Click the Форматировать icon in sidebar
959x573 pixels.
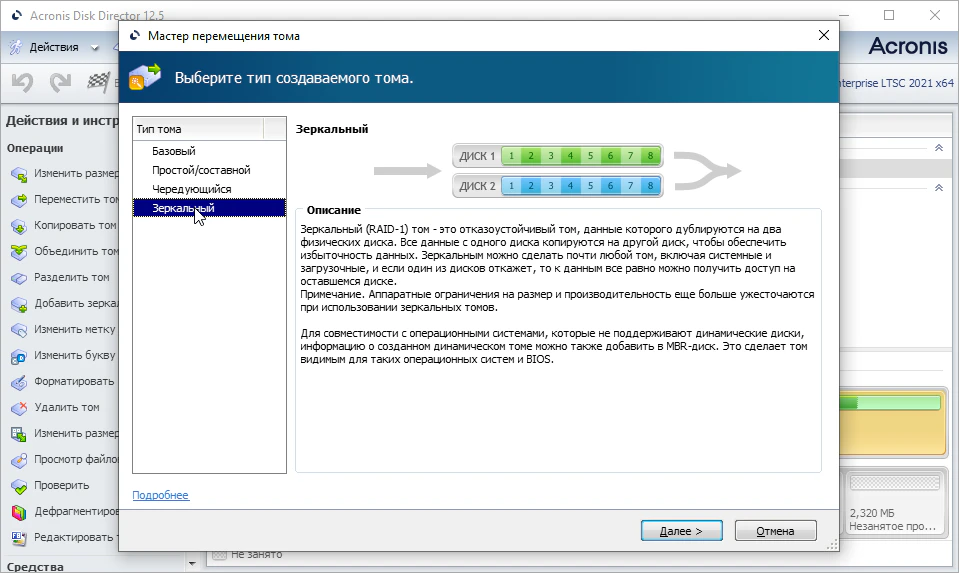[x=19, y=381]
